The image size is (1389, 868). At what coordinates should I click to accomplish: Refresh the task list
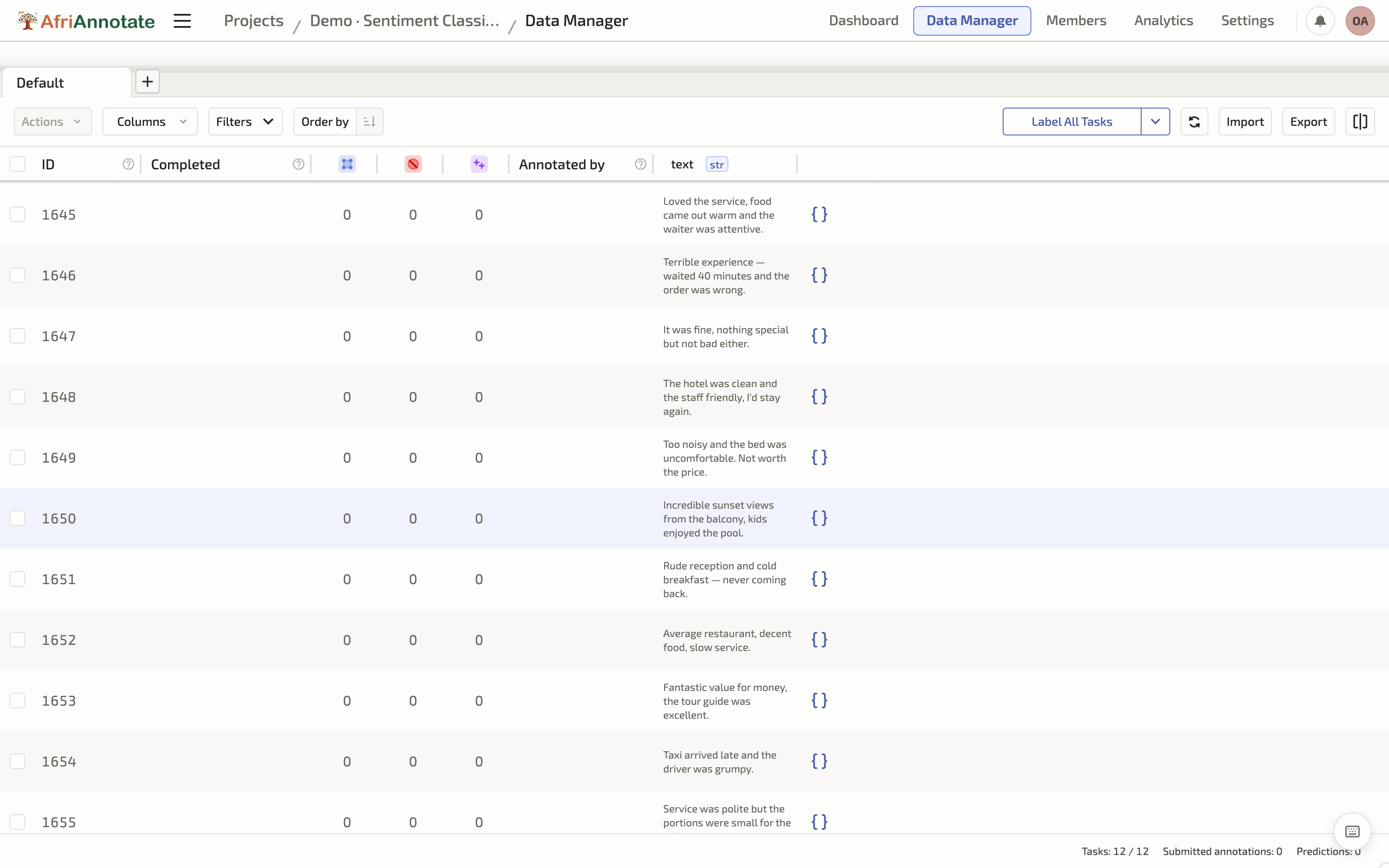point(1194,122)
